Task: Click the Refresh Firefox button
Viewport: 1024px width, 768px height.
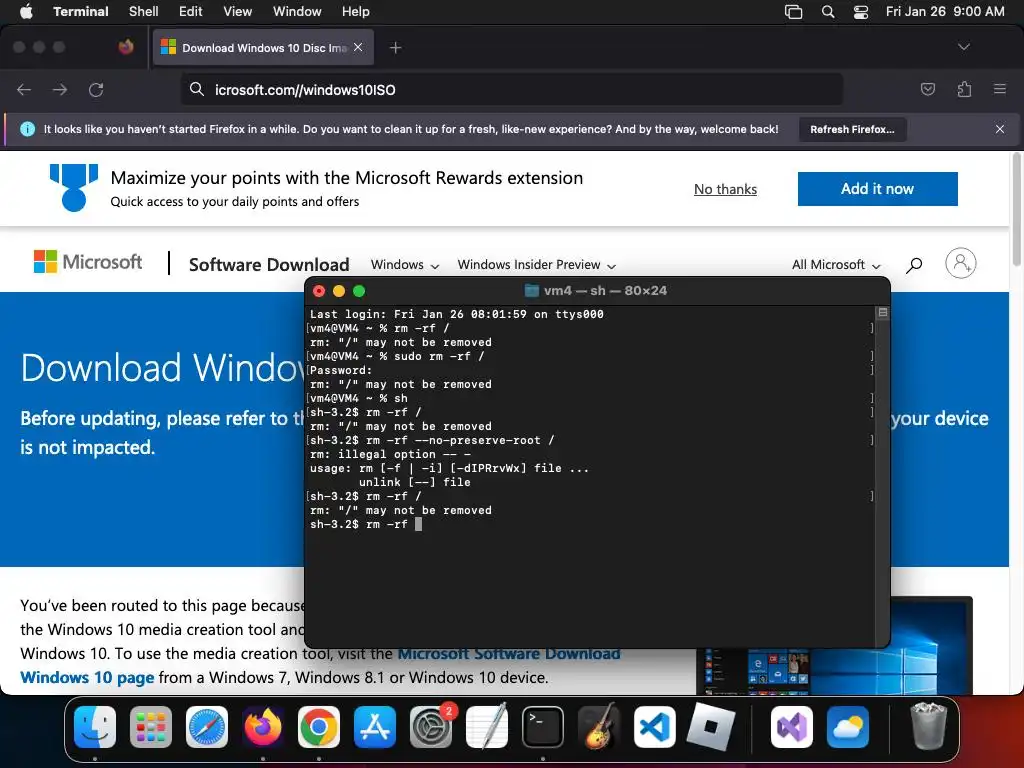Action: coord(852,129)
